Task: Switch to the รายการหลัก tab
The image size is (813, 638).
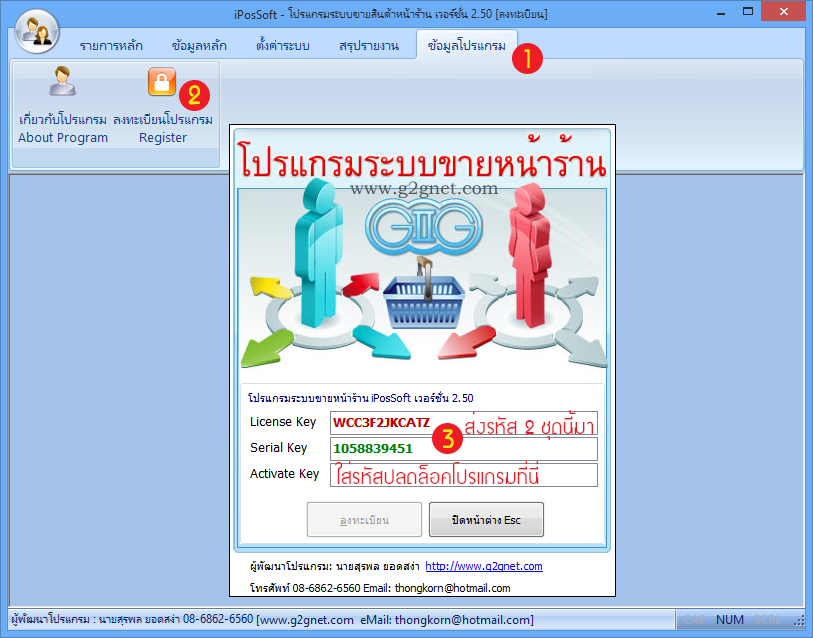Action: tap(111, 46)
